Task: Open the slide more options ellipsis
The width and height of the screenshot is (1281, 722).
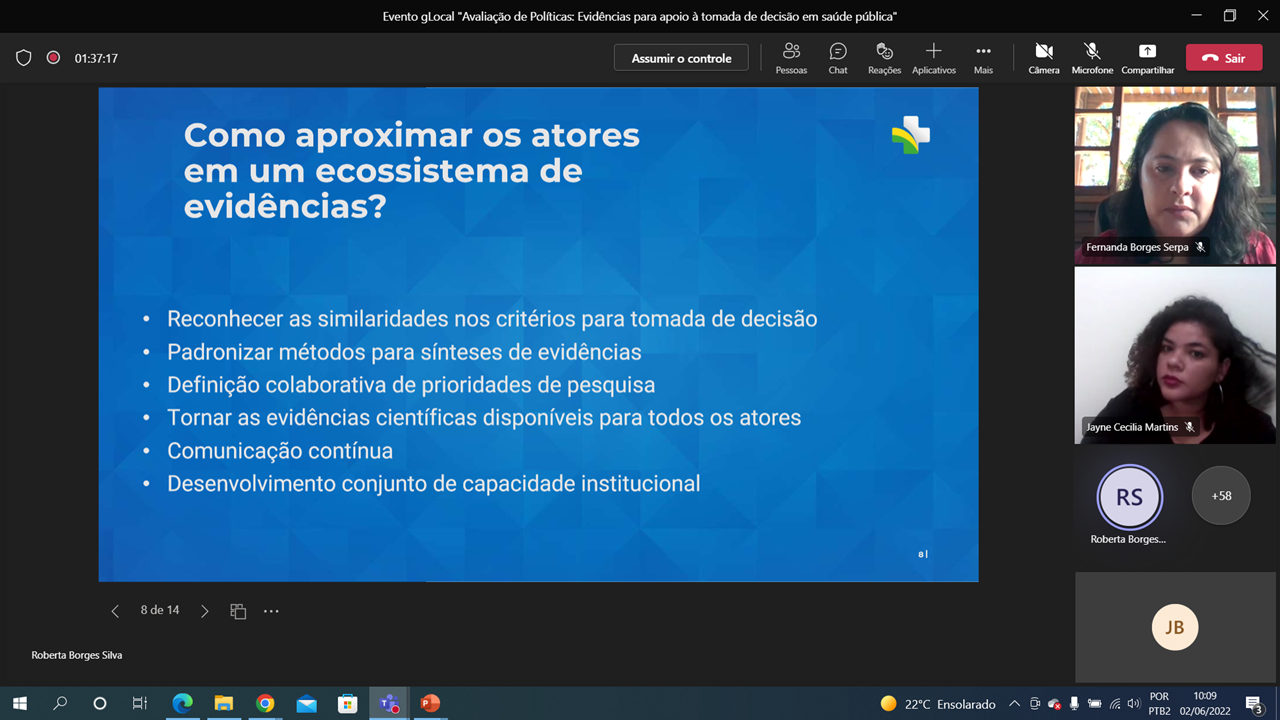Action: (271, 611)
